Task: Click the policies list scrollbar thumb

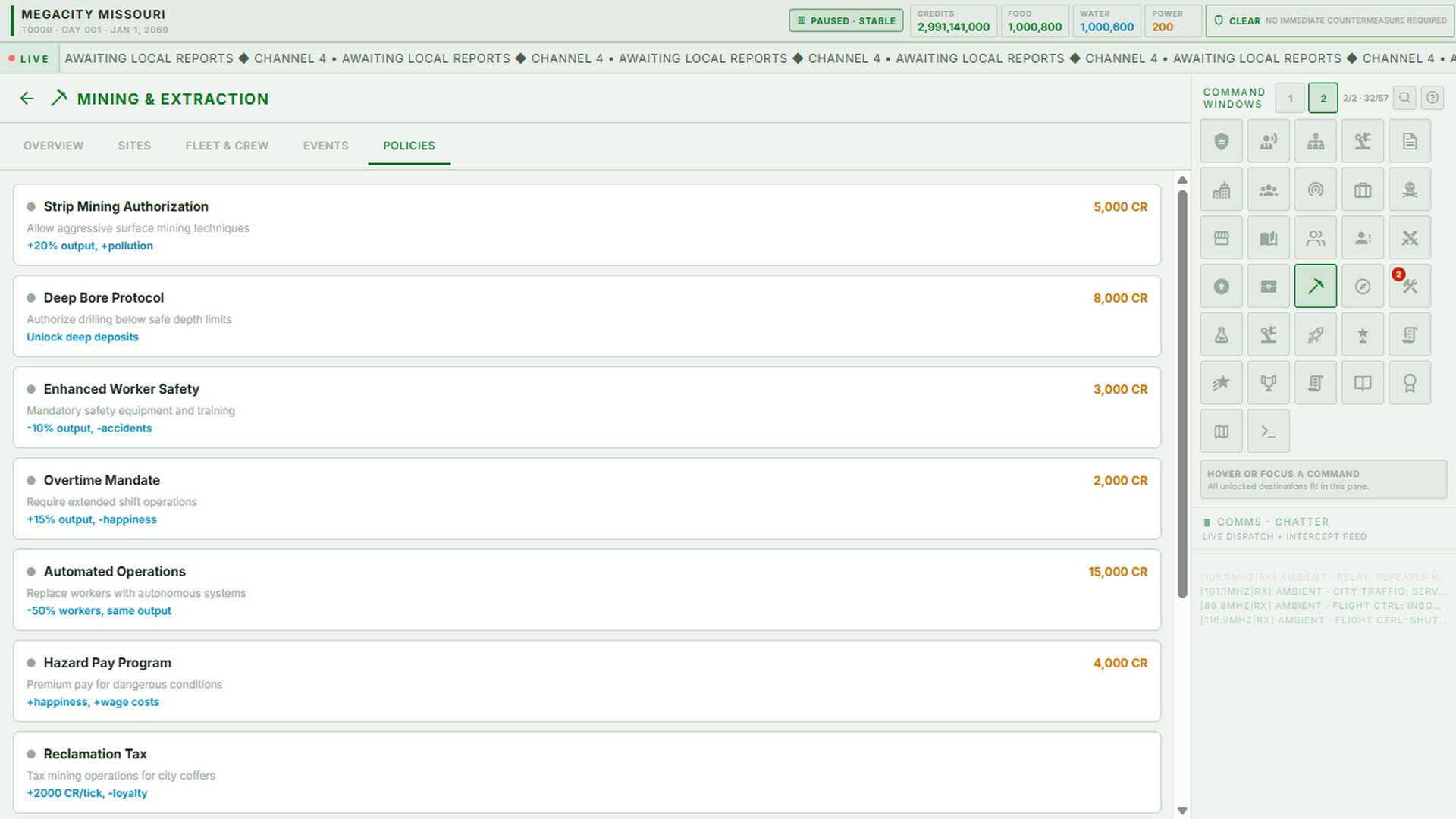Action: [x=1182, y=394]
